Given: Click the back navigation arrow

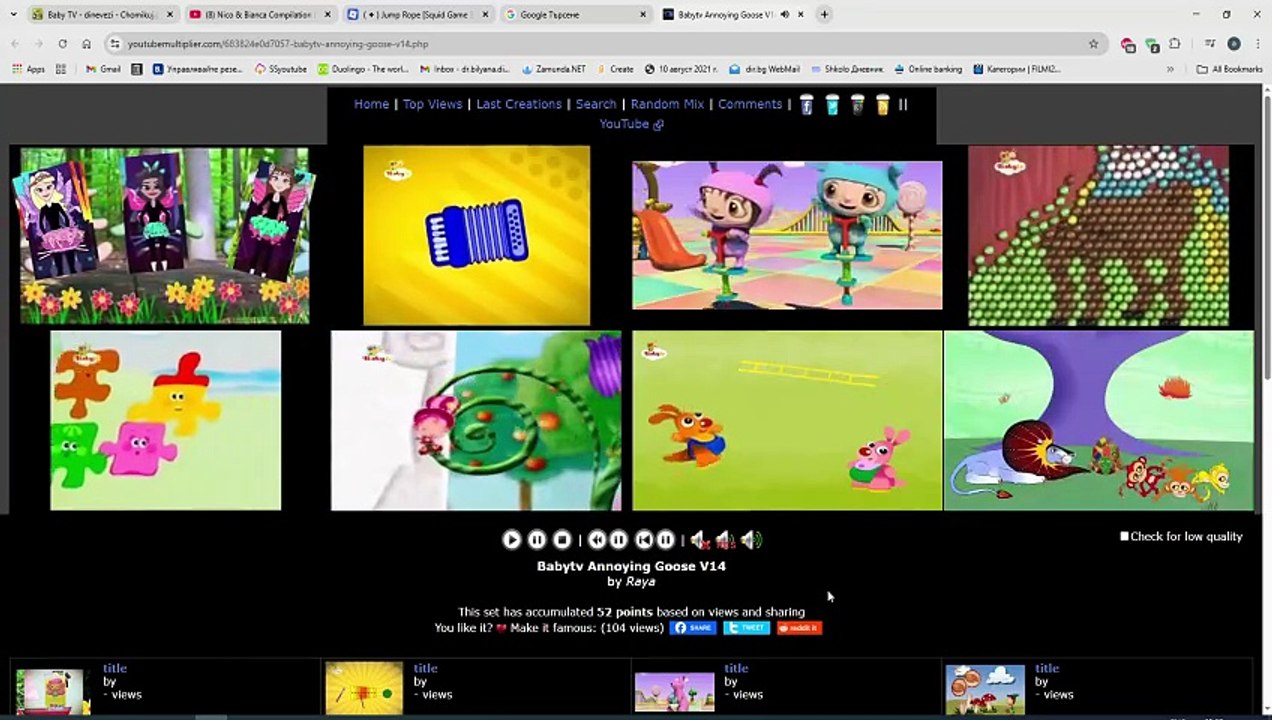Looking at the screenshot, I should (x=14, y=44).
